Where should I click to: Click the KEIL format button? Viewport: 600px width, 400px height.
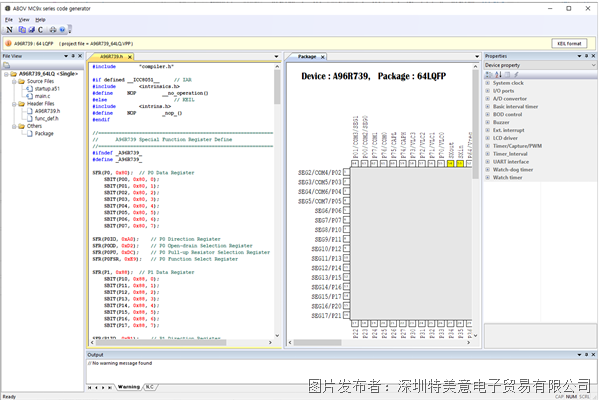tap(569, 43)
